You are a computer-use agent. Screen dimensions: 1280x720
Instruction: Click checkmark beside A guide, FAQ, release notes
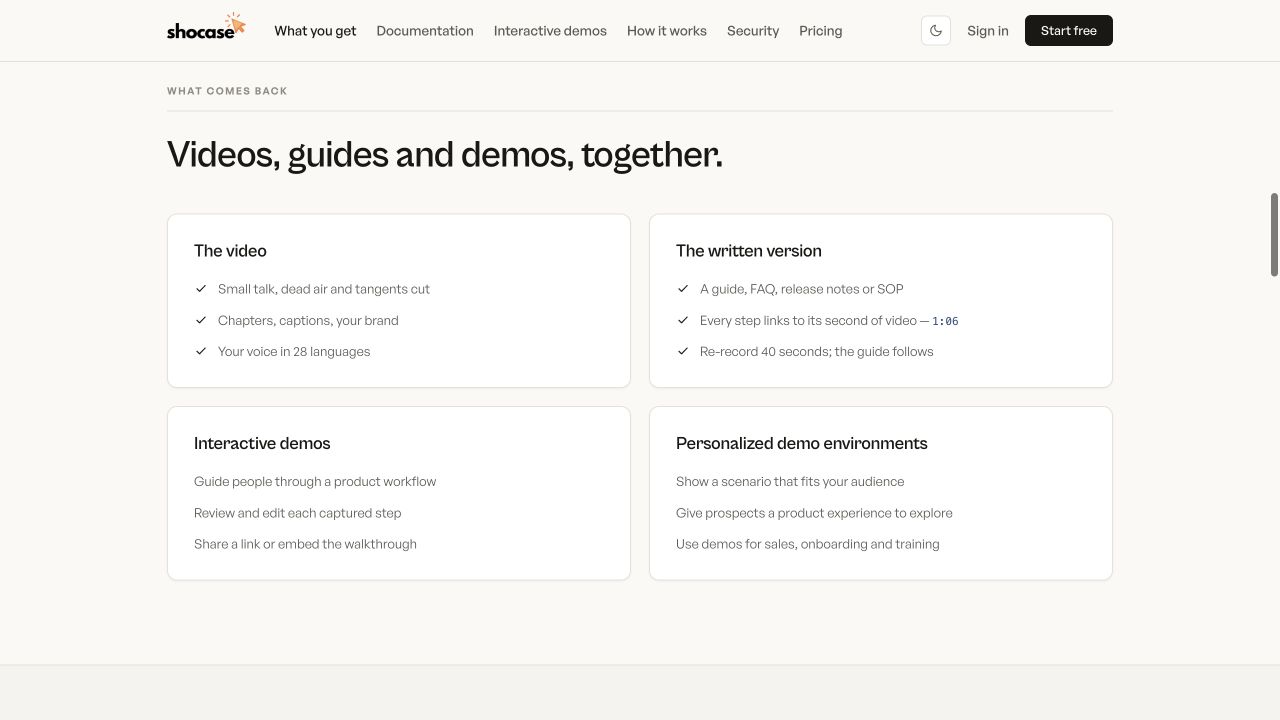pos(683,289)
